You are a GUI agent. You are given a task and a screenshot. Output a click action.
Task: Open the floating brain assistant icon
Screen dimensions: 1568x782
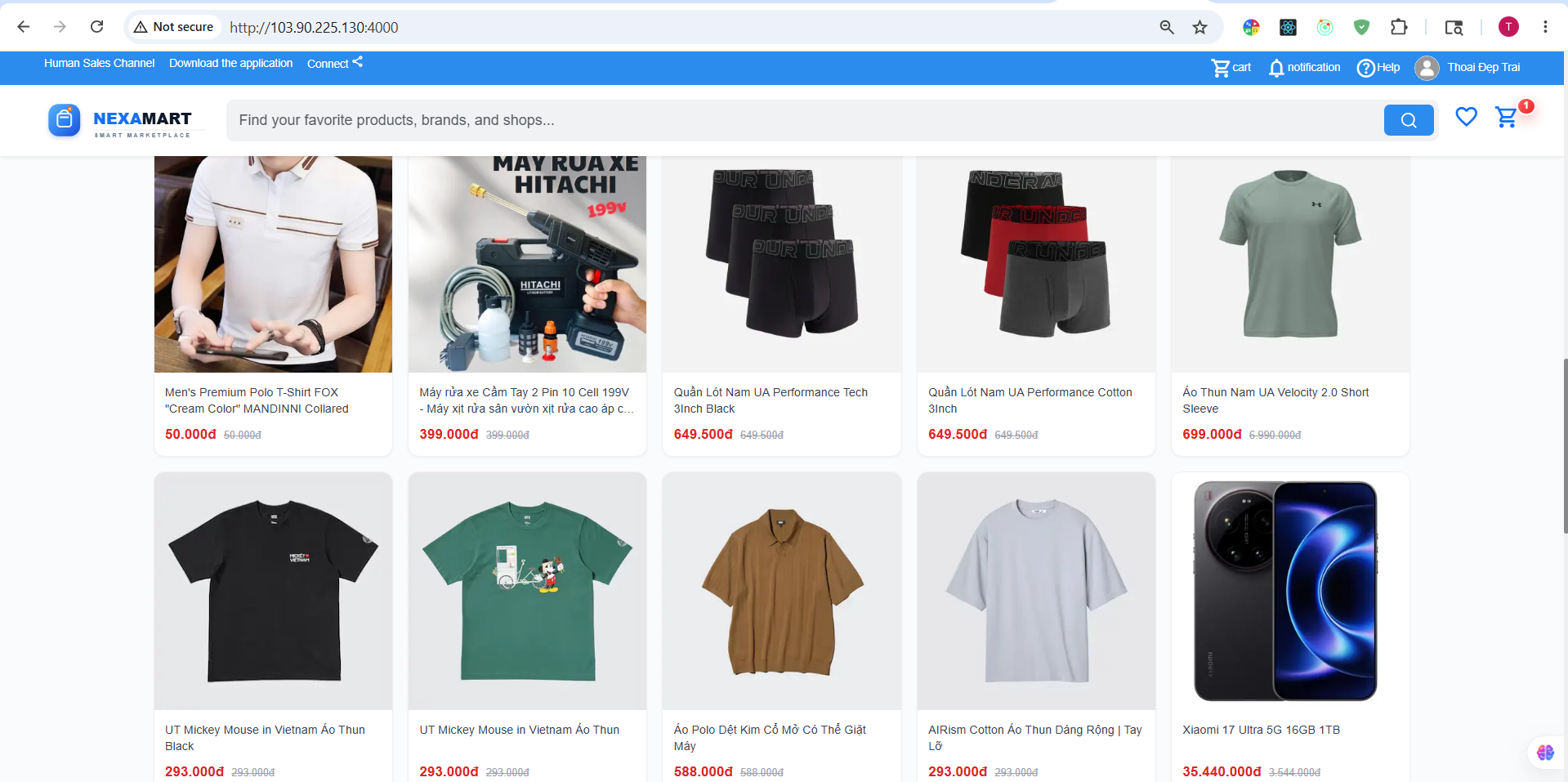(1545, 753)
